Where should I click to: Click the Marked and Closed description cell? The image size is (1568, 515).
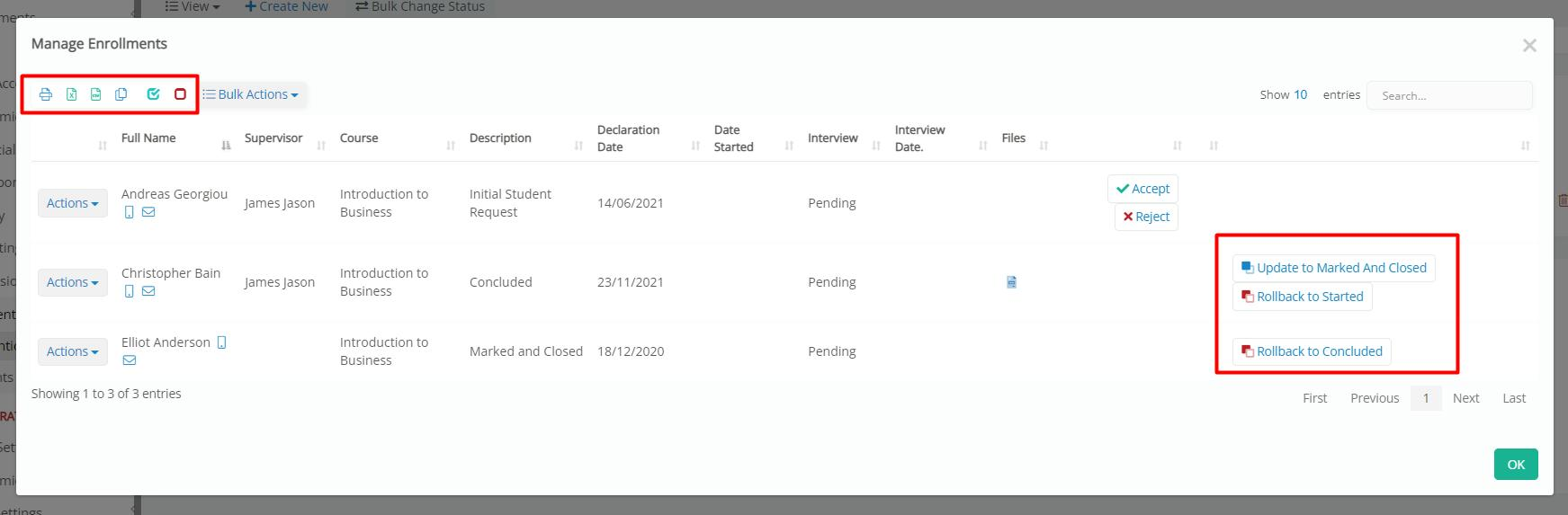[526, 351]
